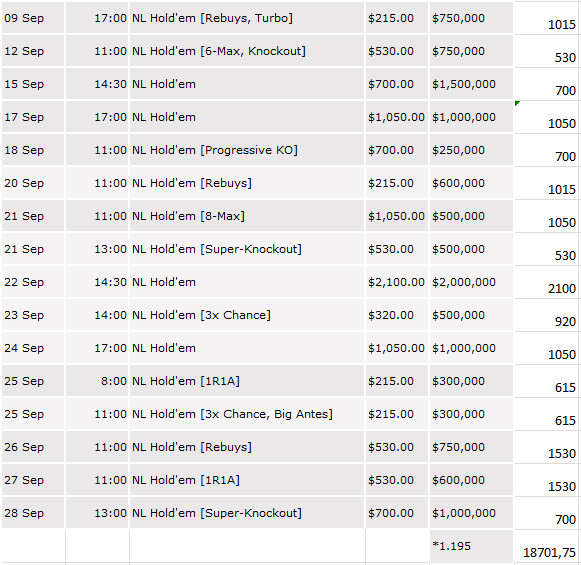Select the $1,500,000 guarantee cell
Viewport: 581px width, 565px height.
(x=471, y=84)
